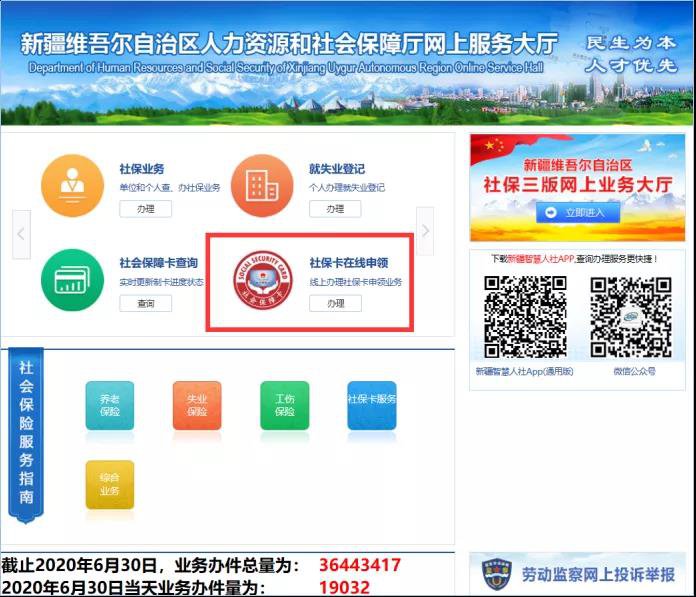Click the 新疆智慧人社App QR code
This screenshot has height=597, width=696.
526,317
